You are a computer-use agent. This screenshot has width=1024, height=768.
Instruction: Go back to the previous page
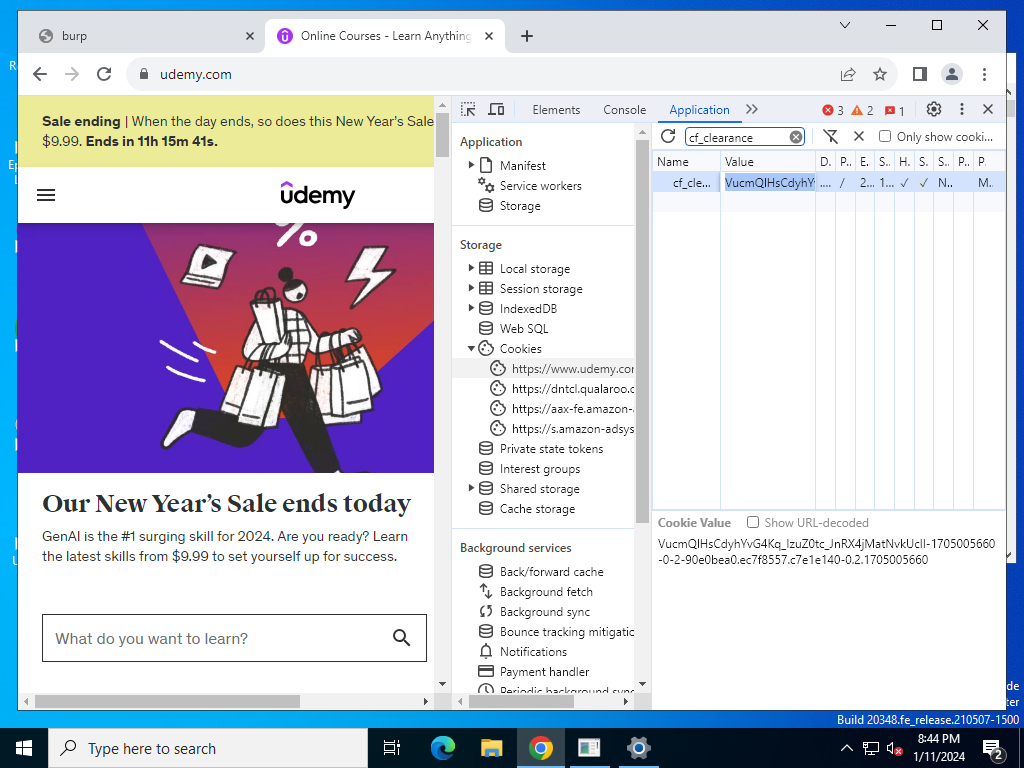40,74
